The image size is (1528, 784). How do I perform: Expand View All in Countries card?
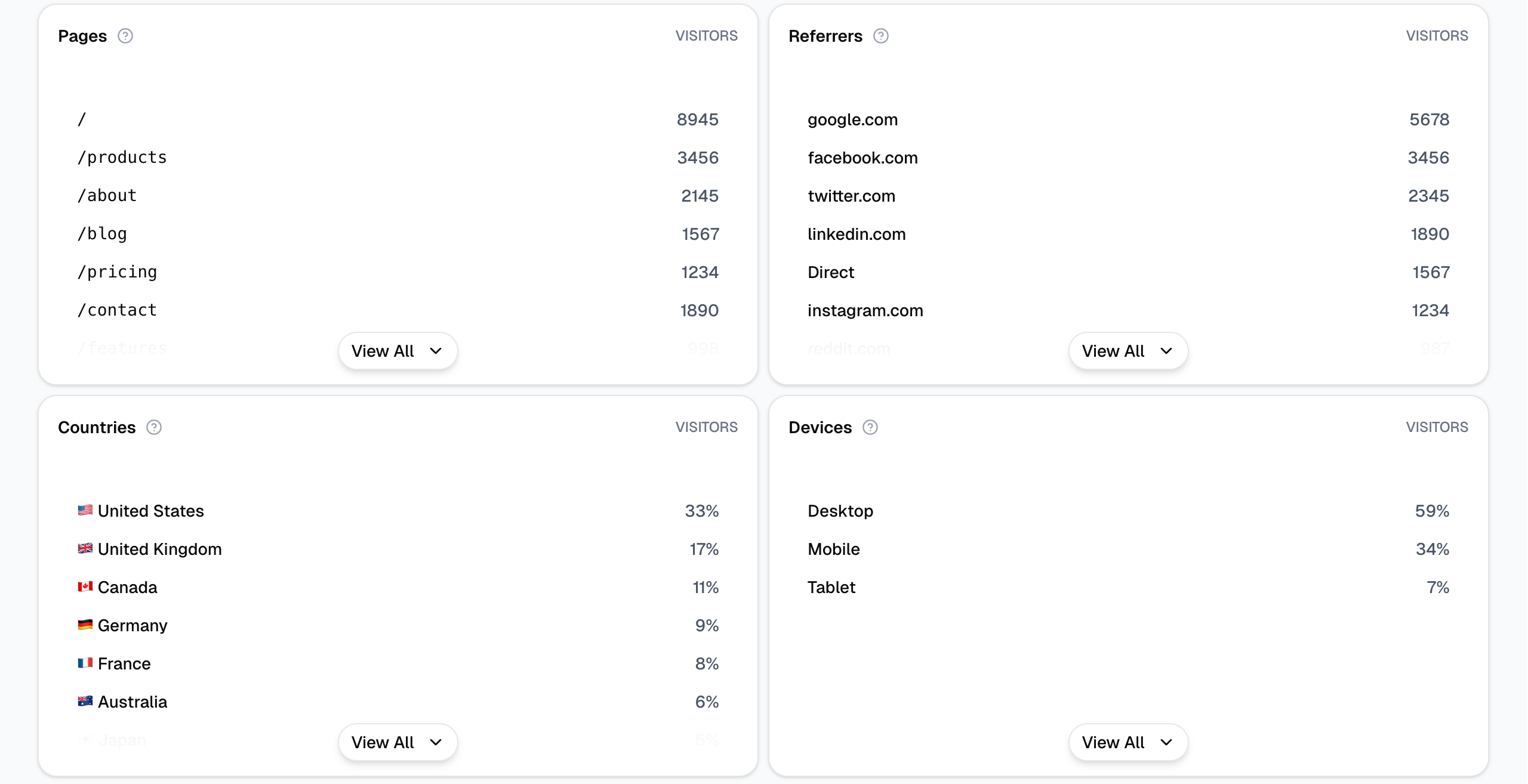398,743
